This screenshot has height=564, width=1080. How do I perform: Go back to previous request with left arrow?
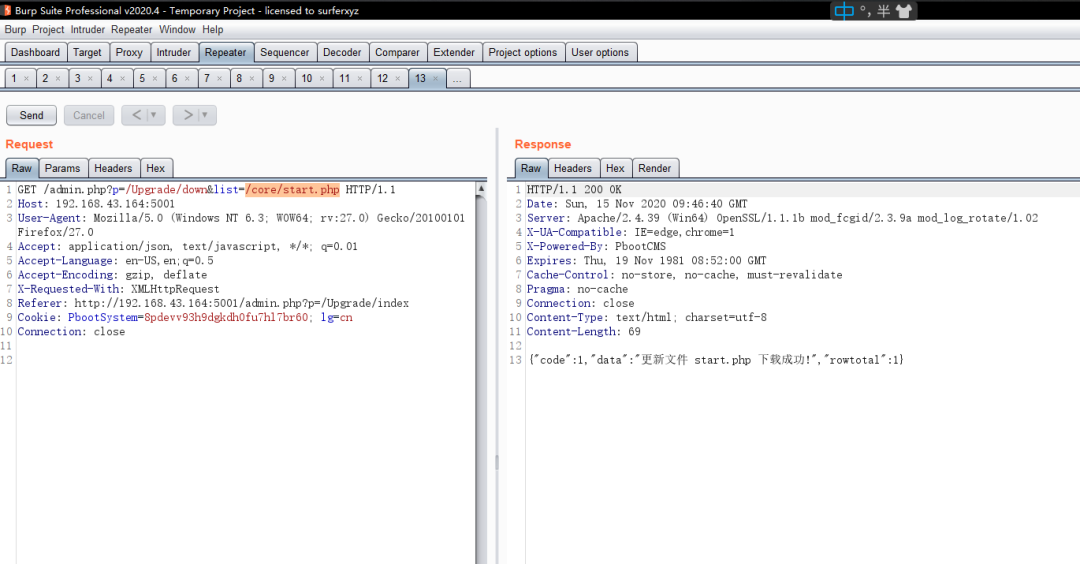point(135,115)
